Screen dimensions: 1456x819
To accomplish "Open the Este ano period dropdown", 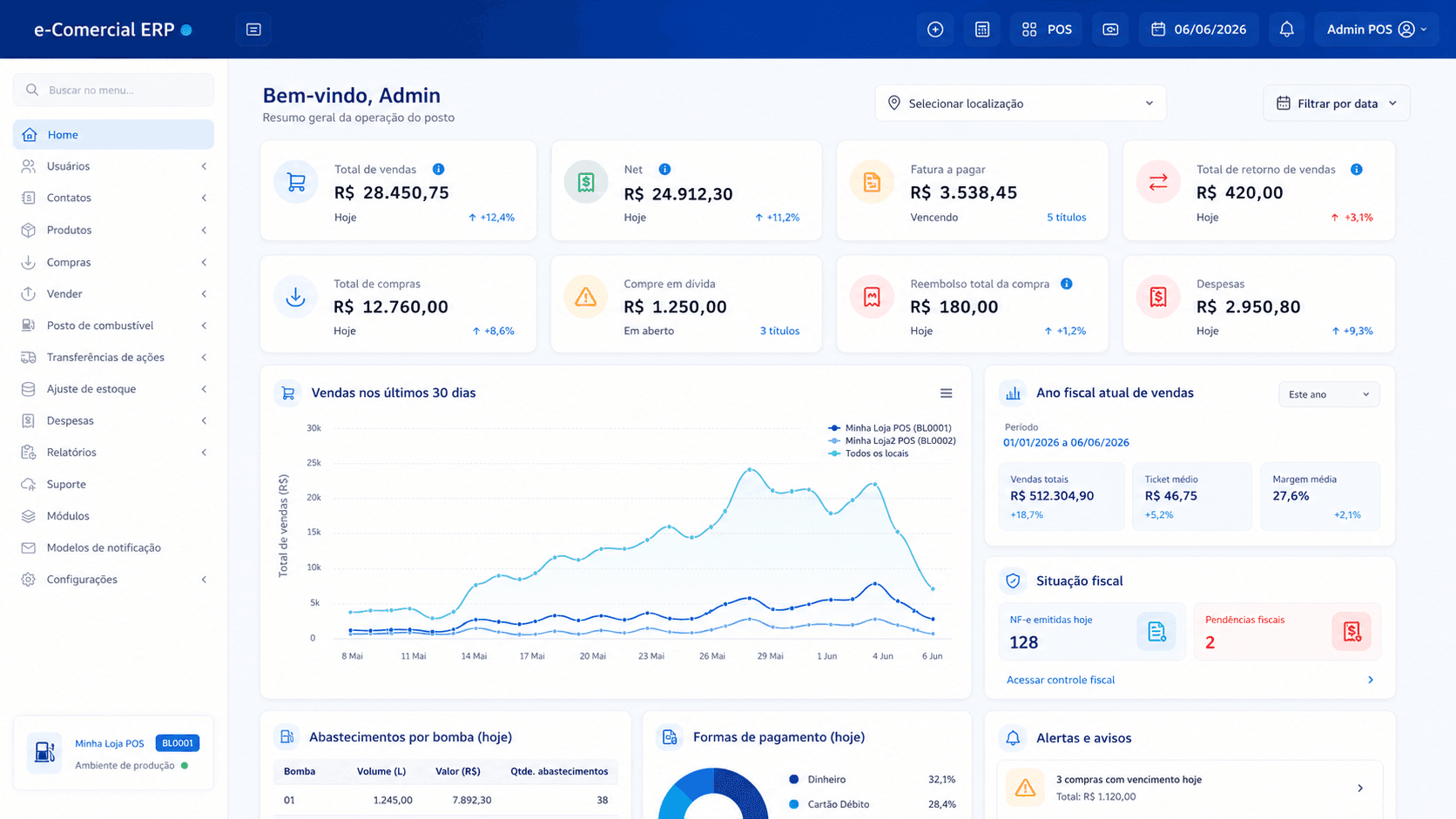I will click(1329, 394).
